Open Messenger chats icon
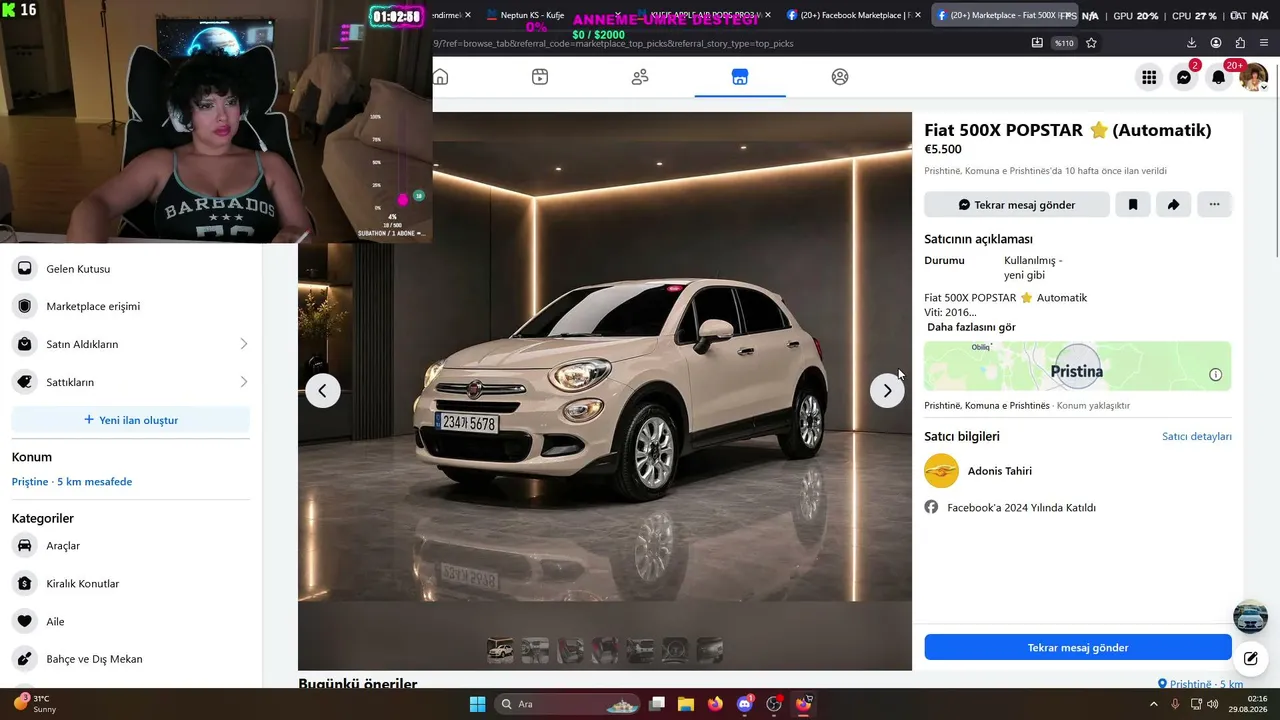The width and height of the screenshot is (1280, 720). (x=1184, y=77)
